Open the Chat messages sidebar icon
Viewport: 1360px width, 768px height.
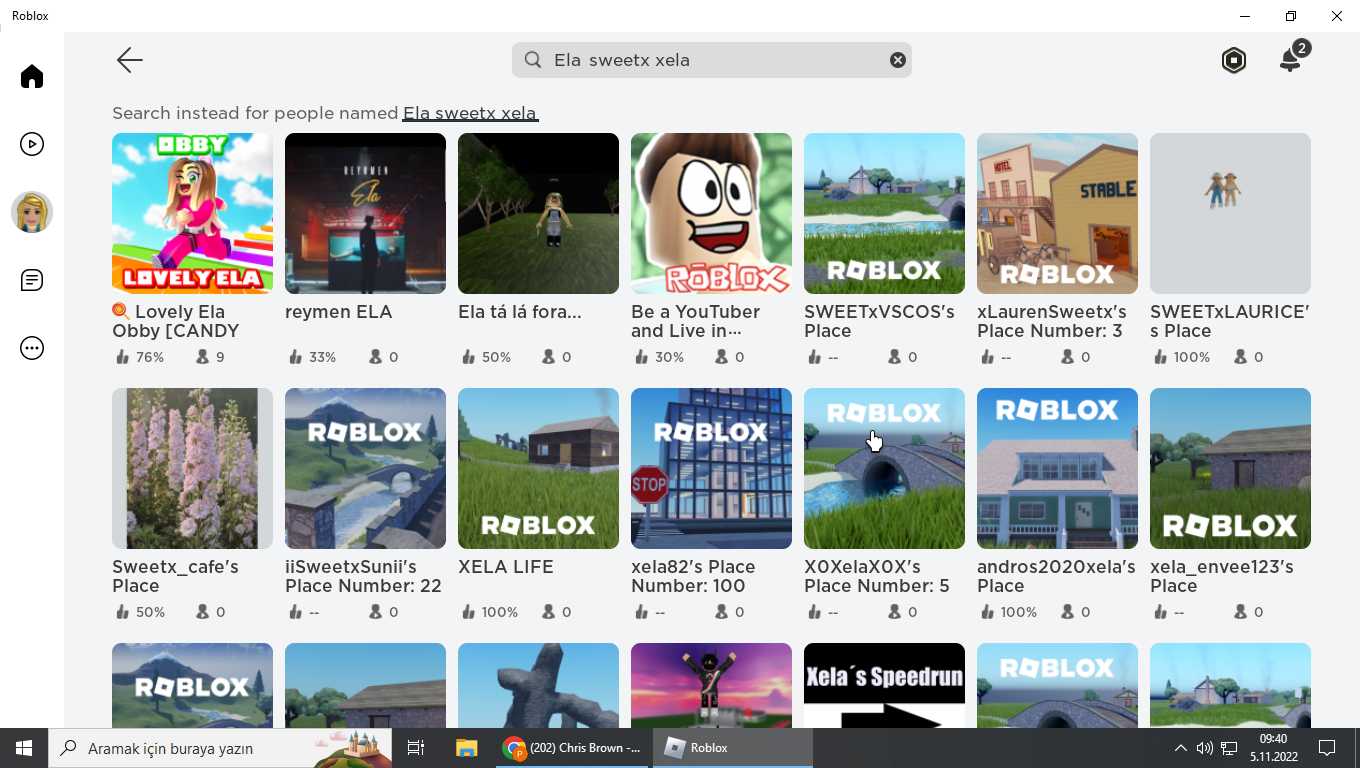pyautogui.click(x=32, y=281)
